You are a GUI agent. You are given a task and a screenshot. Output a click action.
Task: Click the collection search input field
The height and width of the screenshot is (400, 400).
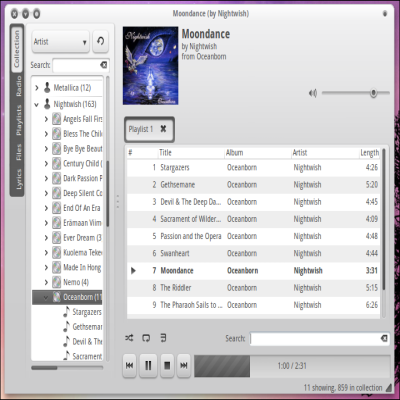81,65
